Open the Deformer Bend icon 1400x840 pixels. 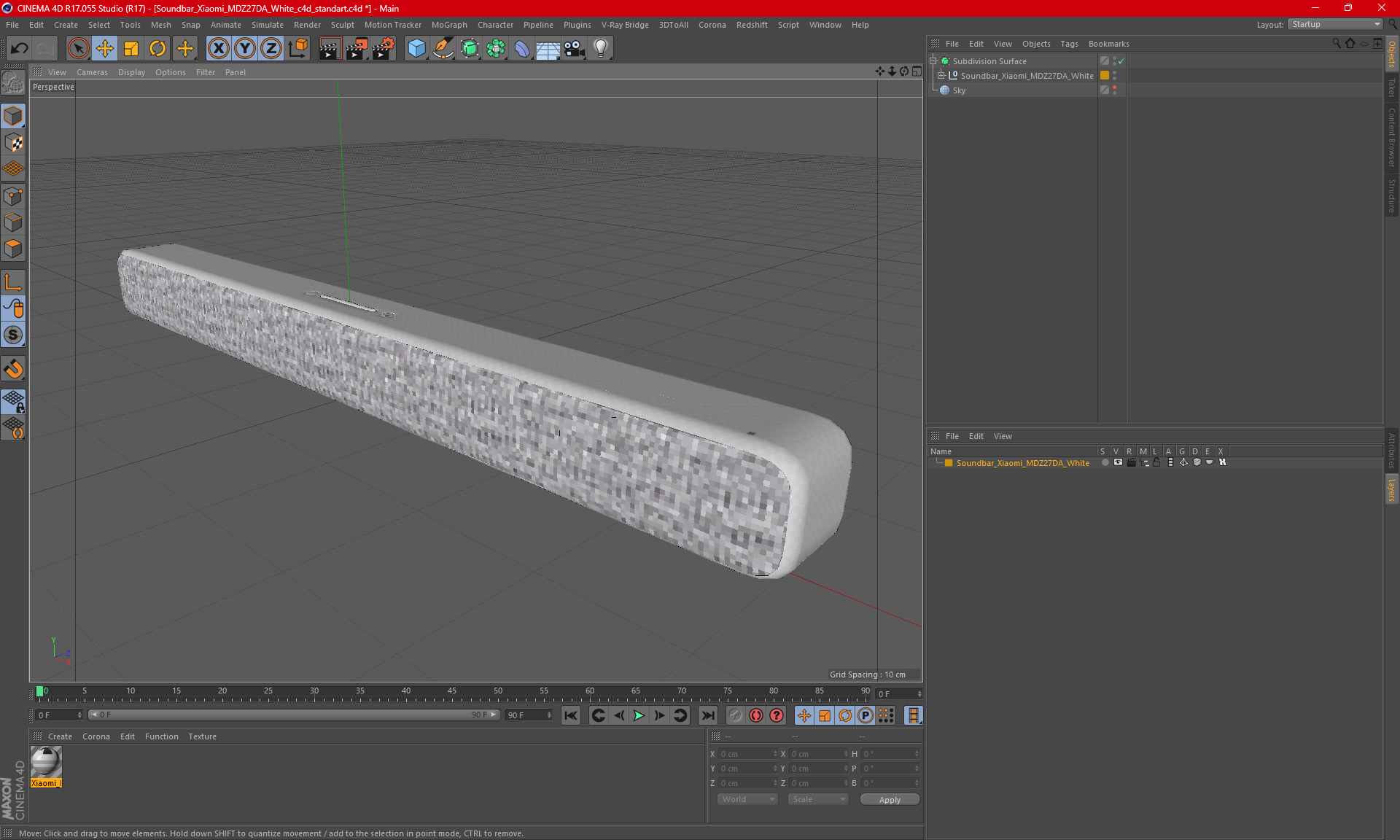click(x=522, y=48)
